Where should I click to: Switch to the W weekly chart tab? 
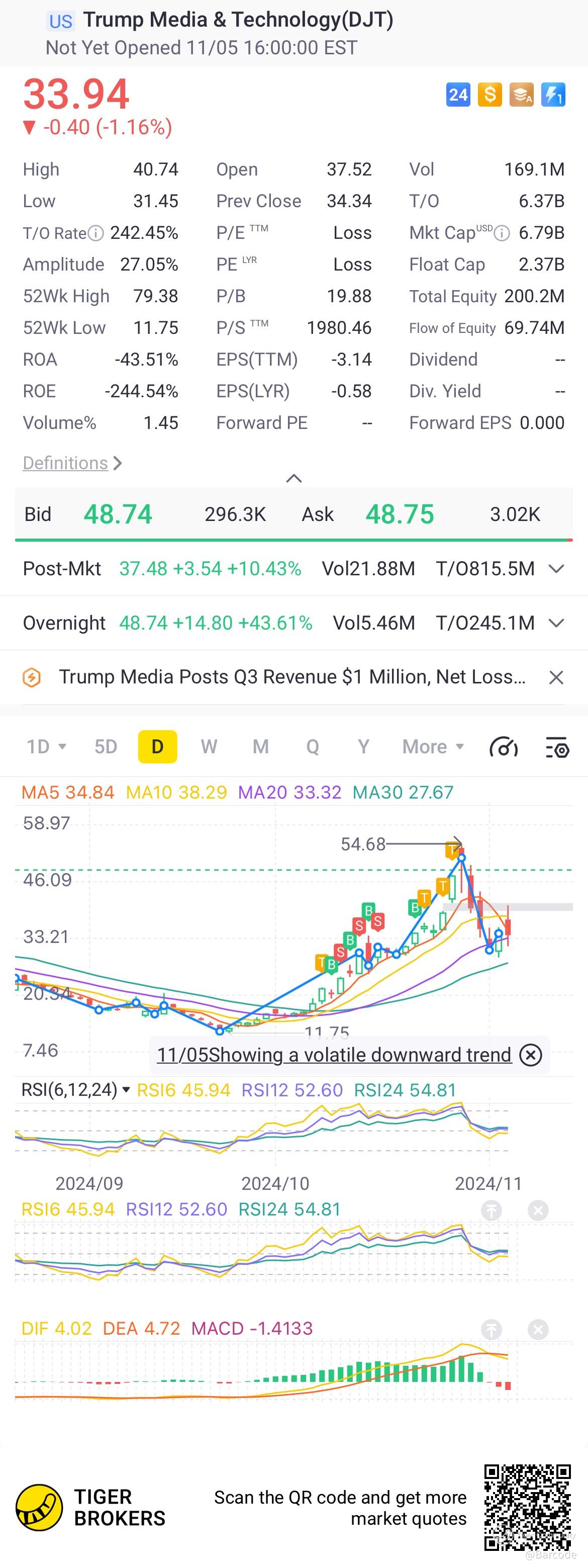click(x=209, y=747)
